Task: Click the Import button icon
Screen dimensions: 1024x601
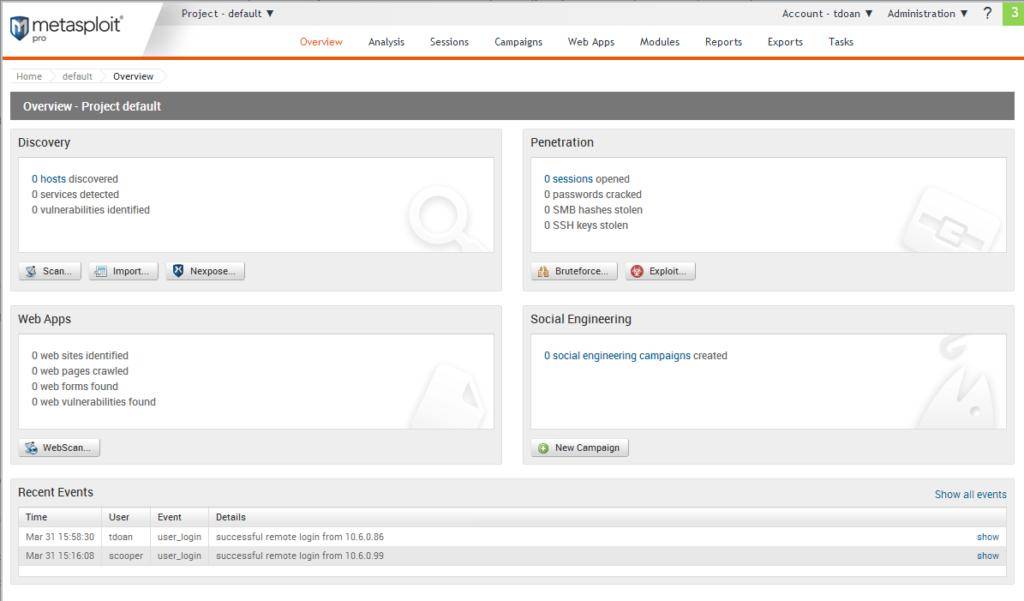Action: pos(101,271)
